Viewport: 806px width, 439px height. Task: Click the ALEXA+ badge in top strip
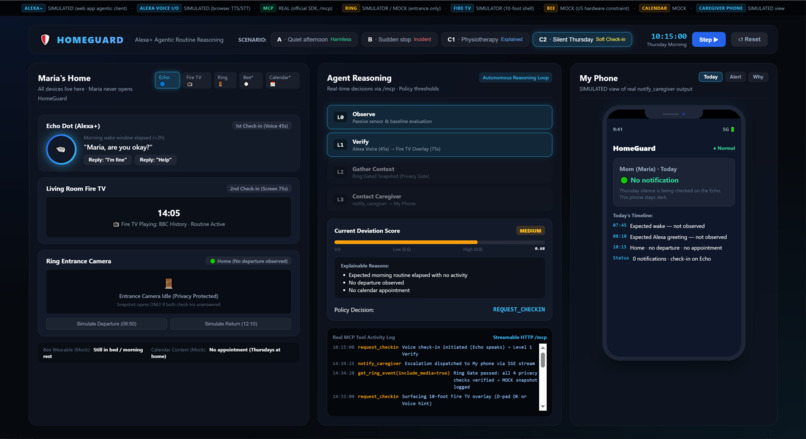[x=33, y=8]
